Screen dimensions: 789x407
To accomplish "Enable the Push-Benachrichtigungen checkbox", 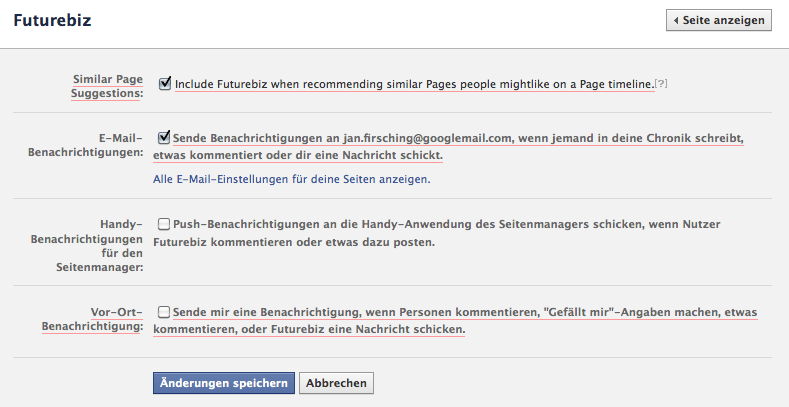I will pyautogui.click(x=165, y=224).
